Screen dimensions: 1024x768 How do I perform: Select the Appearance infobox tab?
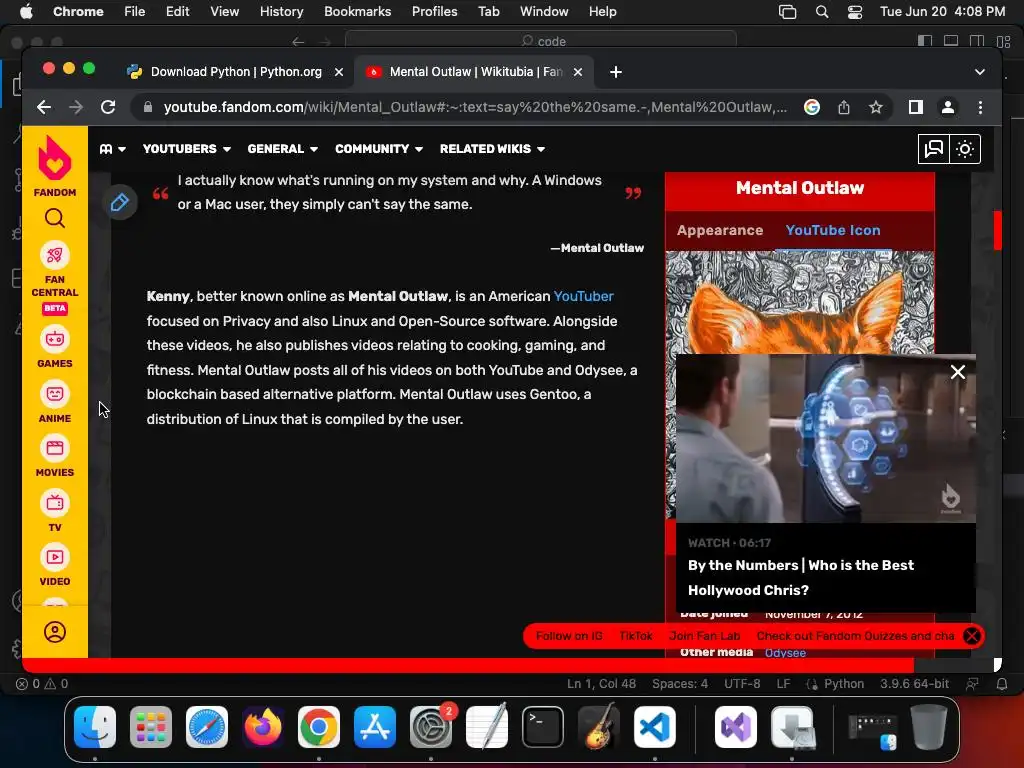point(720,231)
